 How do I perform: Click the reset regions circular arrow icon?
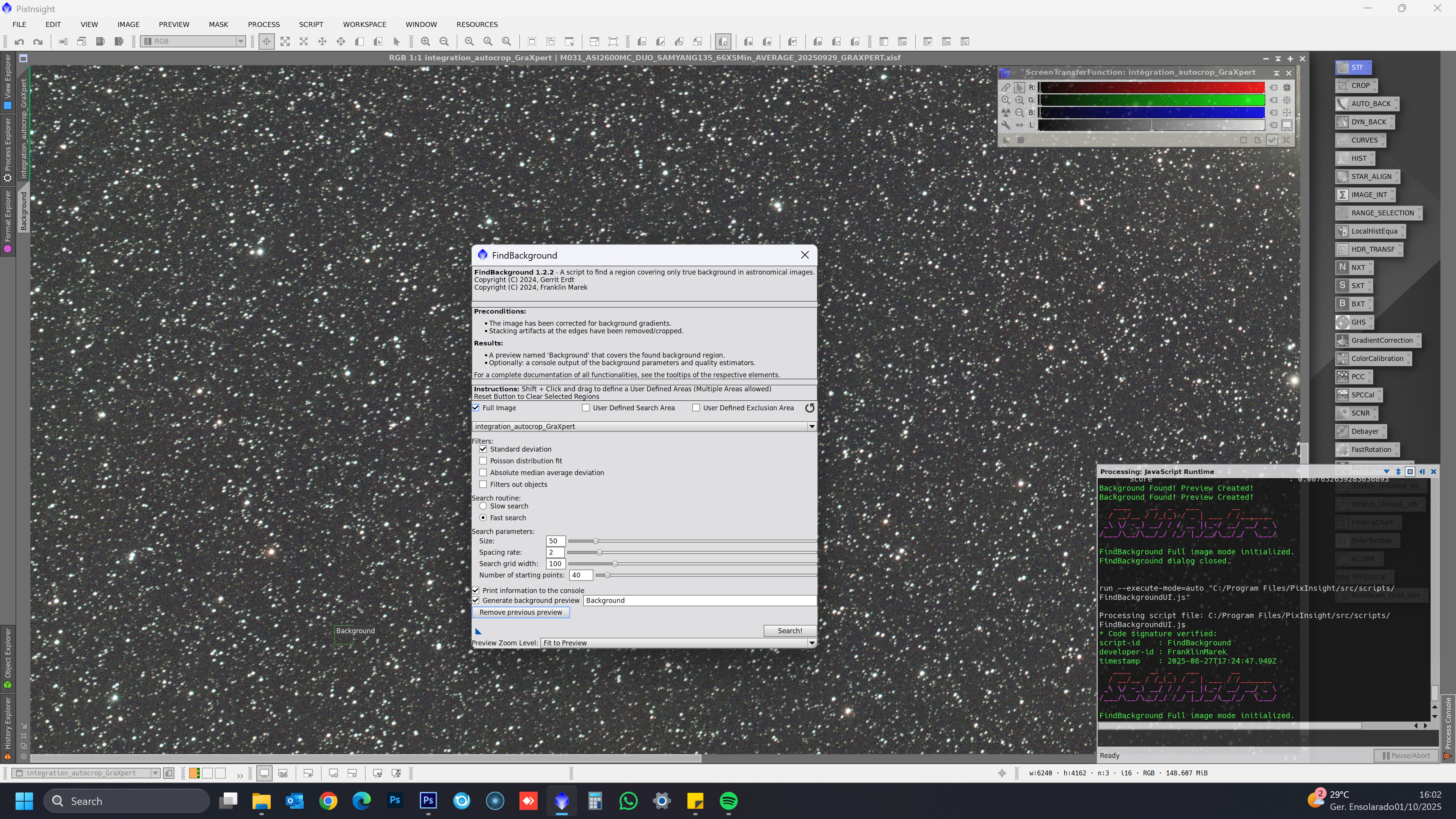click(x=810, y=408)
